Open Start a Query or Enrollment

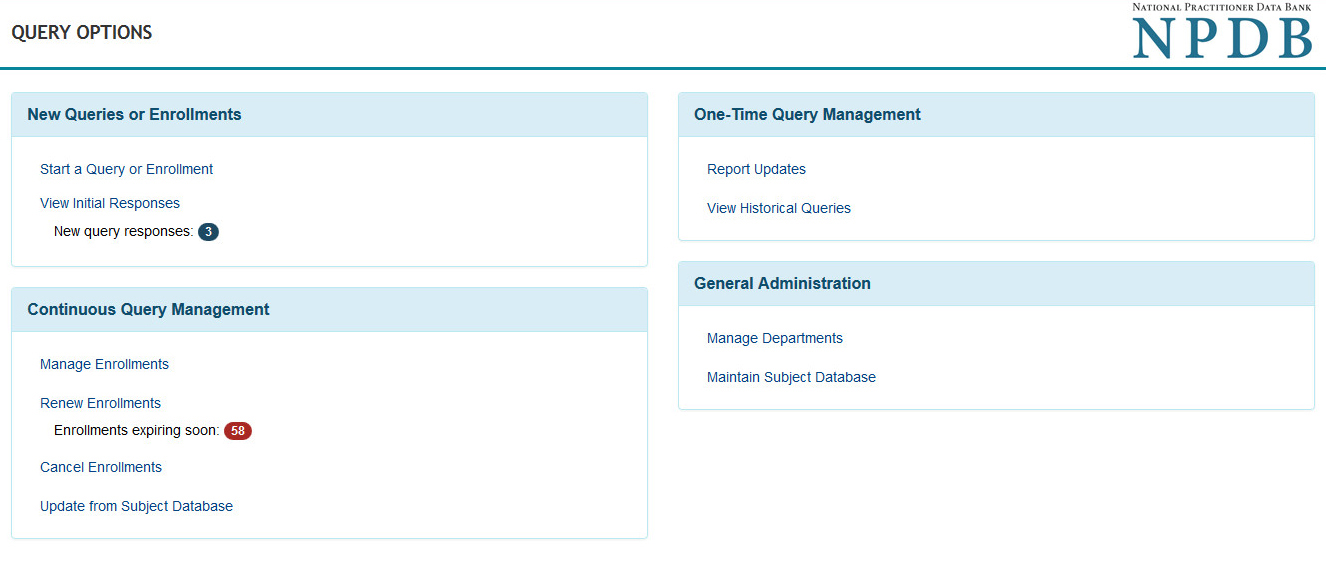tap(126, 169)
